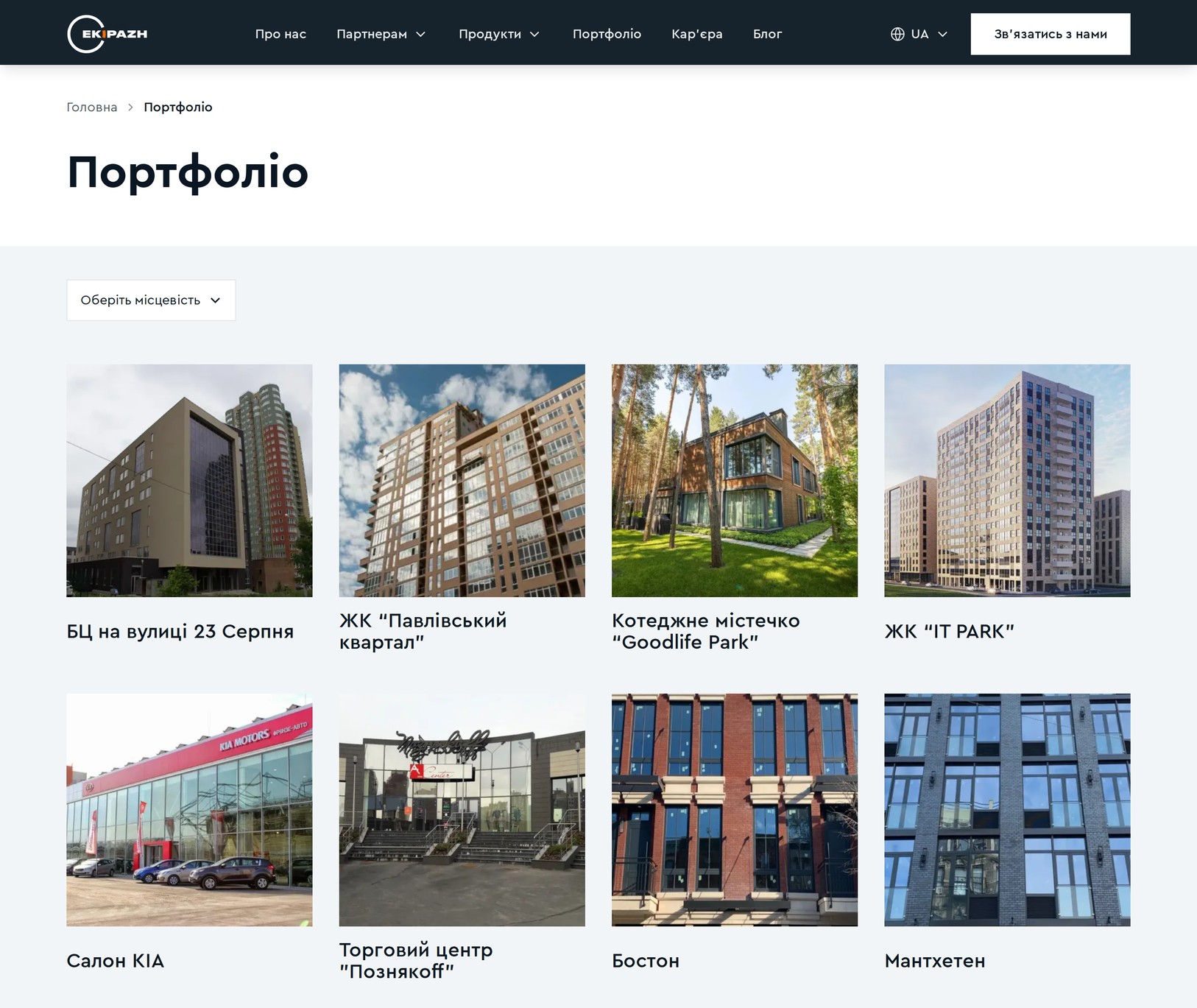Click the title Мантхетен
The width and height of the screenshot is (1197, 1008).
(935, 961)
